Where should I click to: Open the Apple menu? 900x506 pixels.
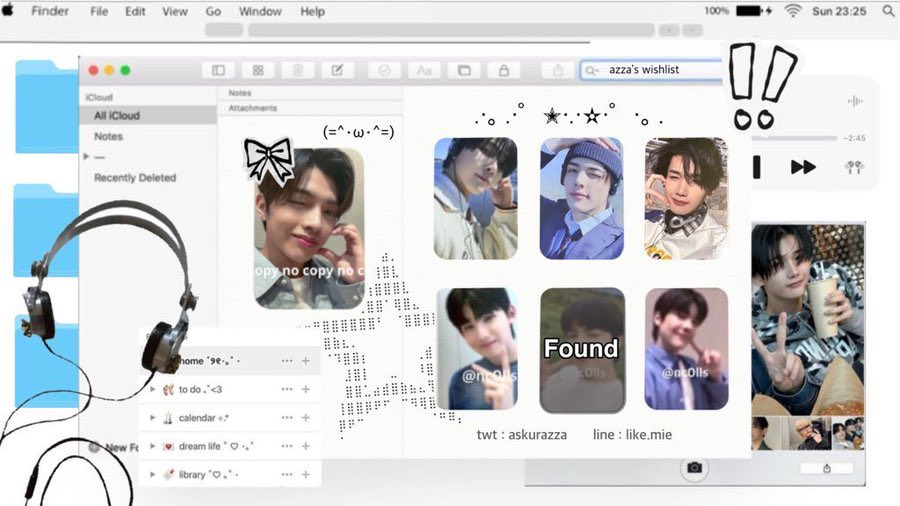pyautogui.click(x=8, y=10)
